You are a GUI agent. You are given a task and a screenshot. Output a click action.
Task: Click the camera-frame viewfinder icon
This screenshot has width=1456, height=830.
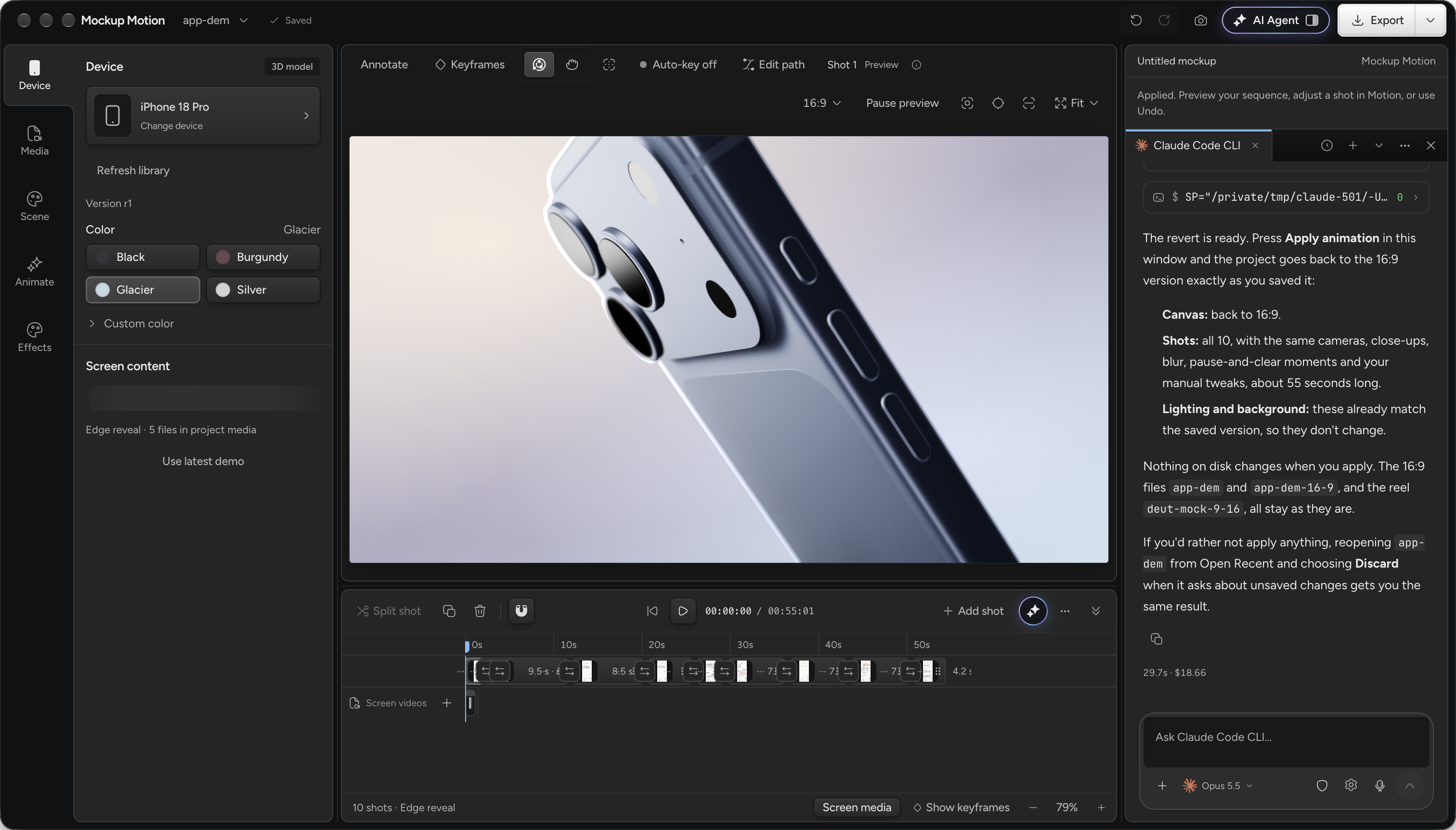(967, 103)
